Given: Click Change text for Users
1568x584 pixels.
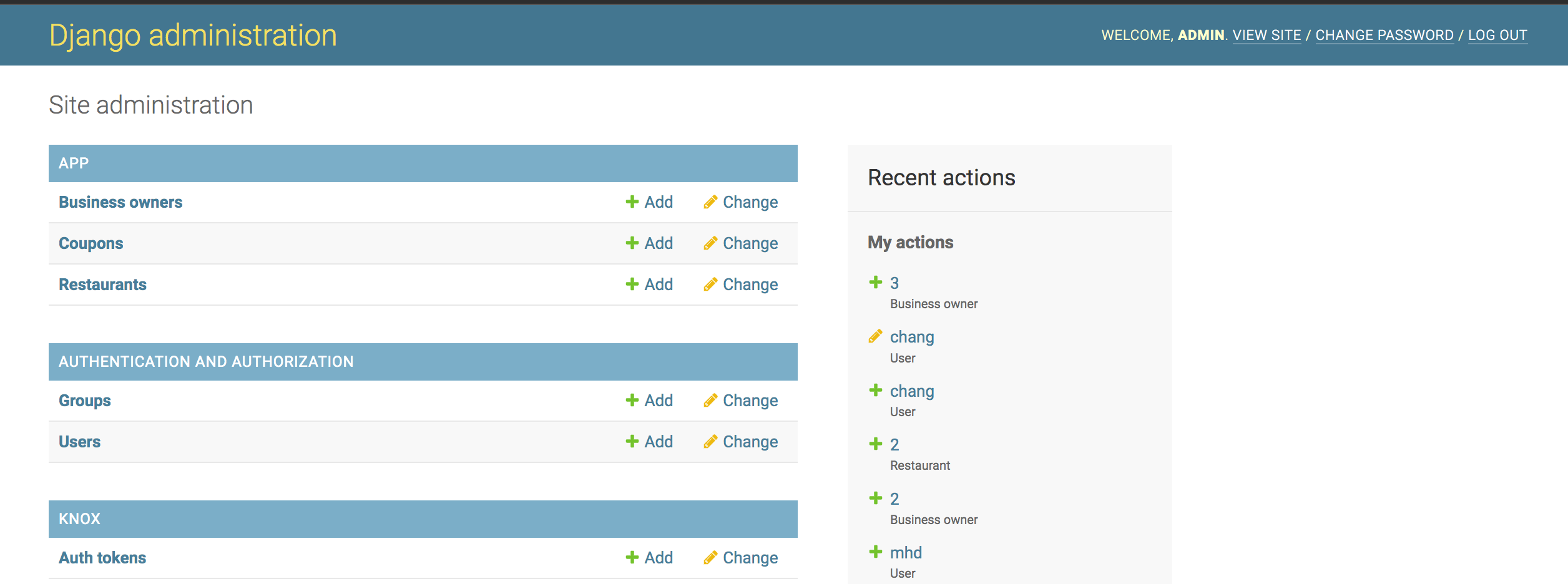Looking at the screenshot, I should 750,442.
